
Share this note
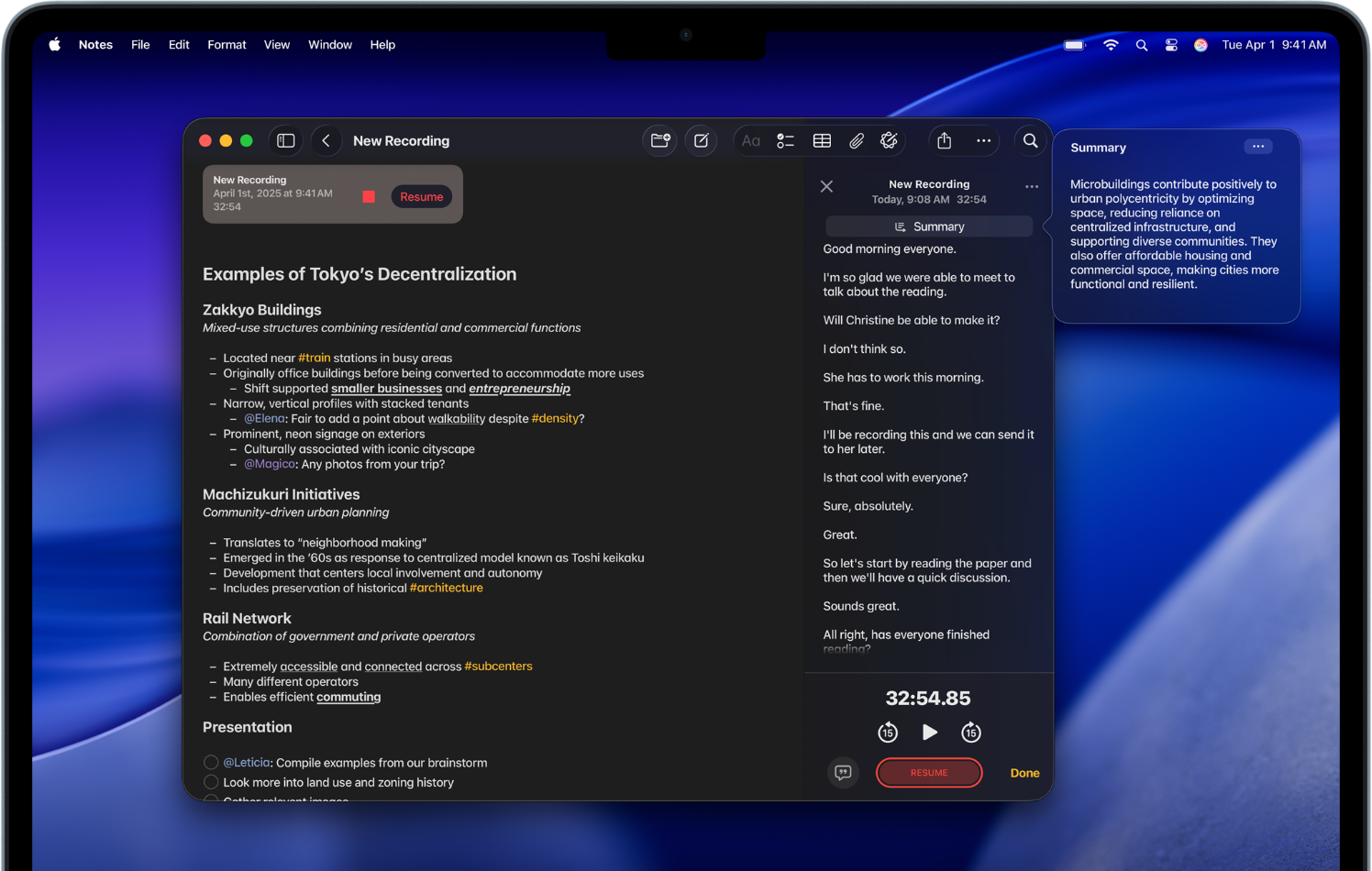[x=945, y=140]
